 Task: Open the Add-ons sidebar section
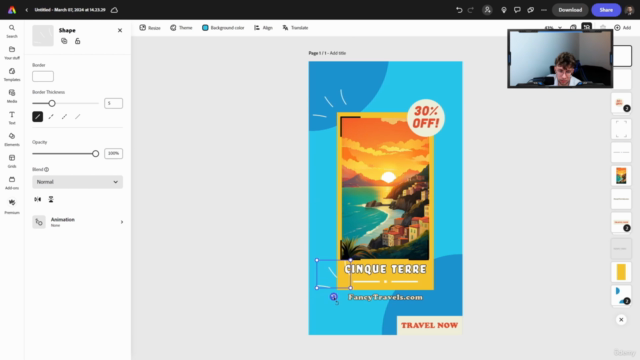click(12, 182)
